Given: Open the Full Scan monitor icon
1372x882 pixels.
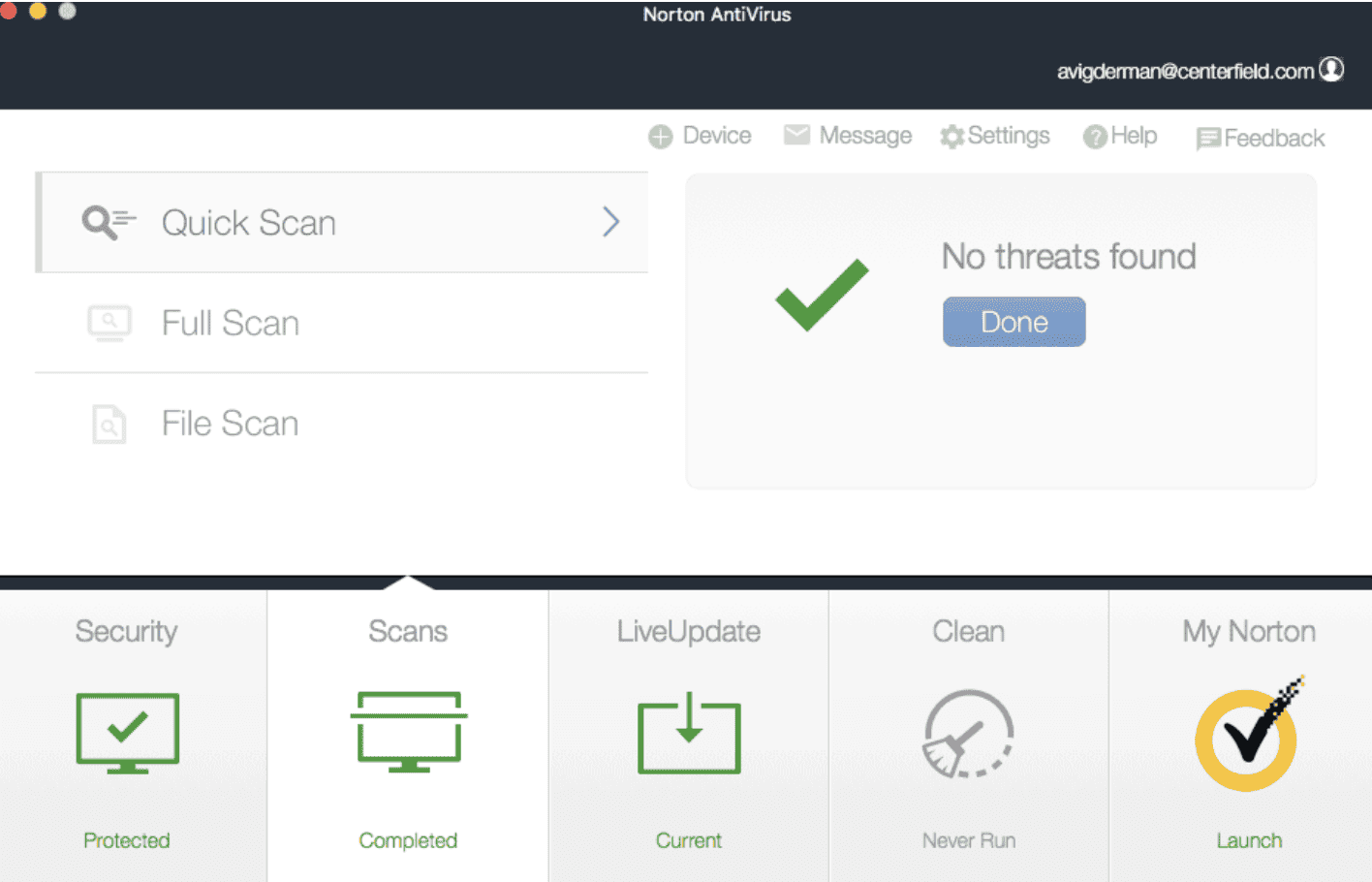Looking at the screenshot, I should tap(109, 323).
